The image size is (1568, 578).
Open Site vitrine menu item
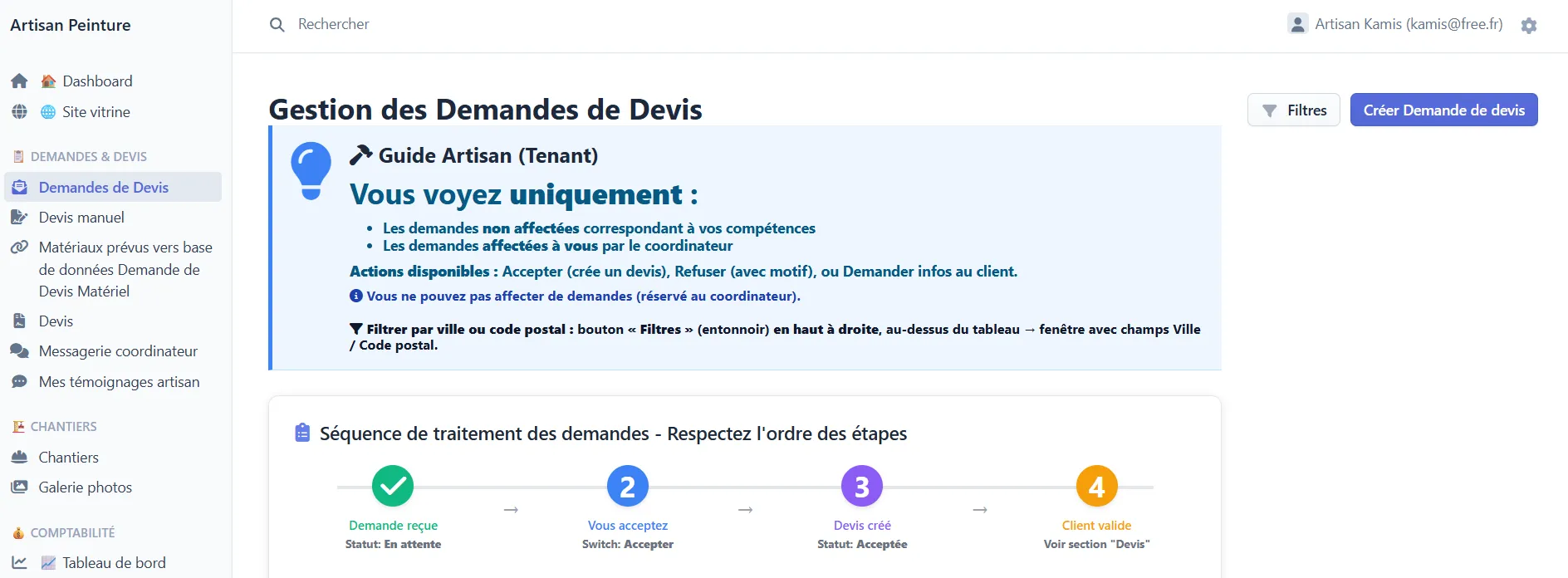(96, 112)
